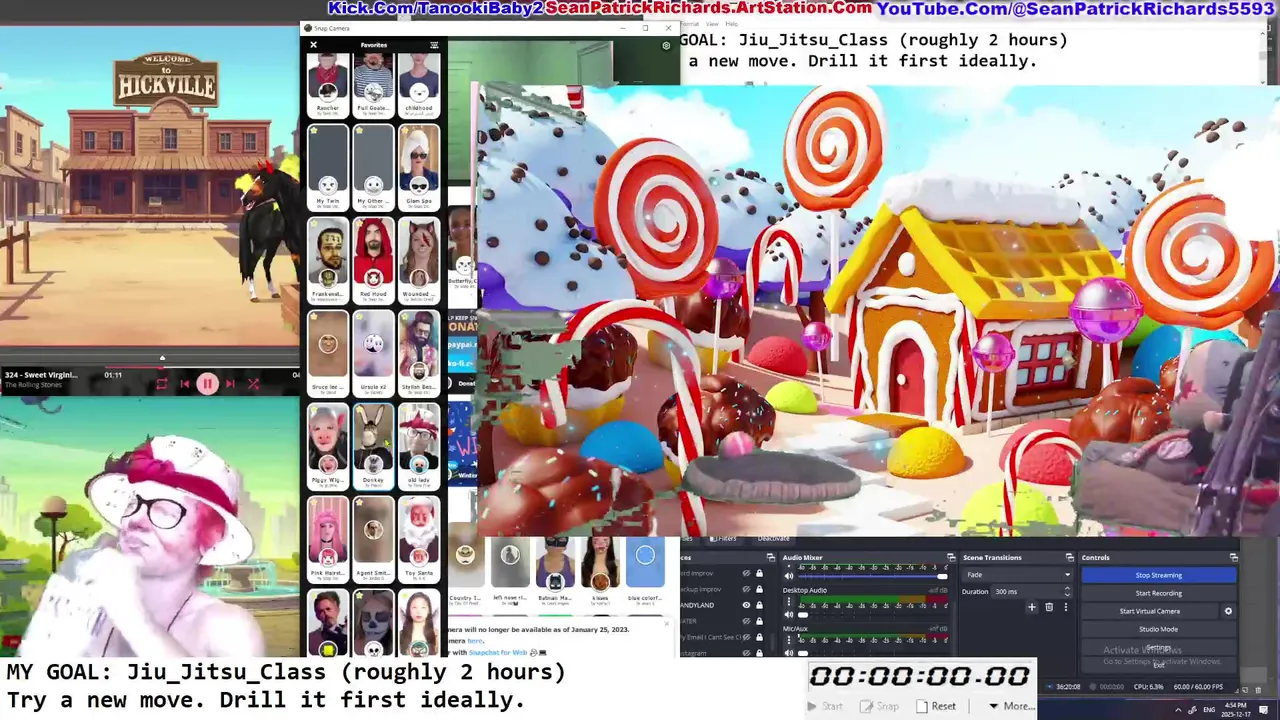This screenshot has width=1280, height=720.
Task: Open scene transition more-options menu
Action: click(1065, 607)
